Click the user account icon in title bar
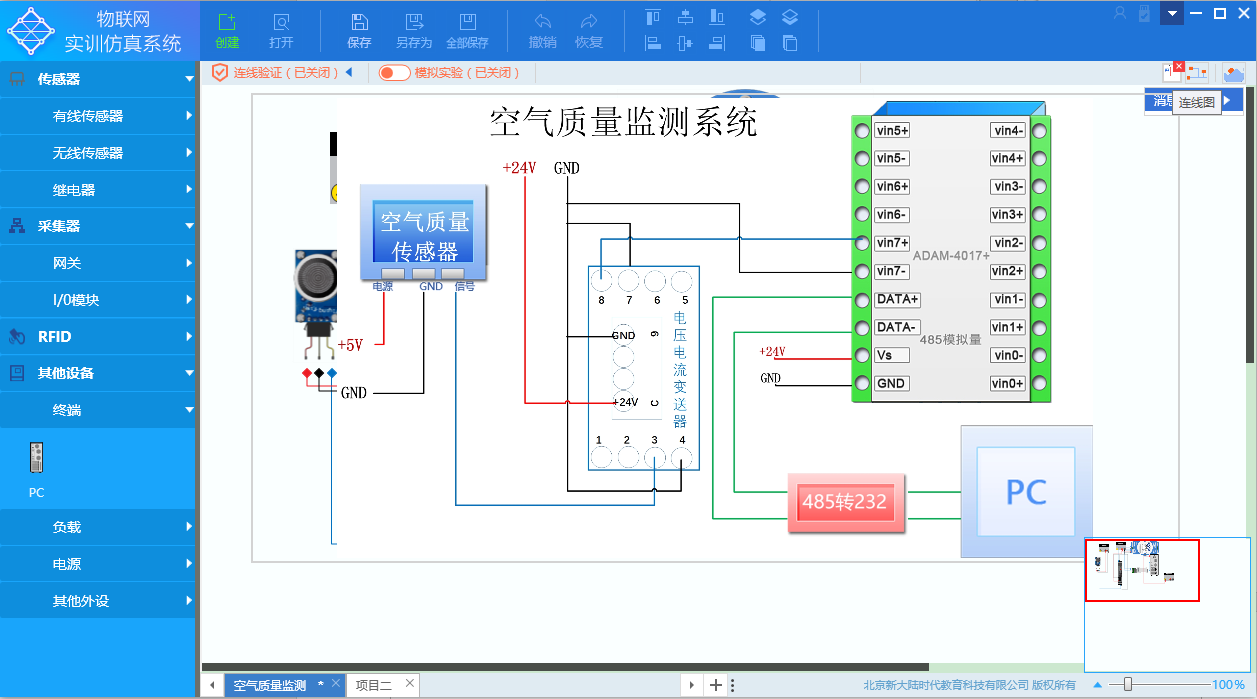The height and width of the screenshot is (699, 1257). 1120,13
